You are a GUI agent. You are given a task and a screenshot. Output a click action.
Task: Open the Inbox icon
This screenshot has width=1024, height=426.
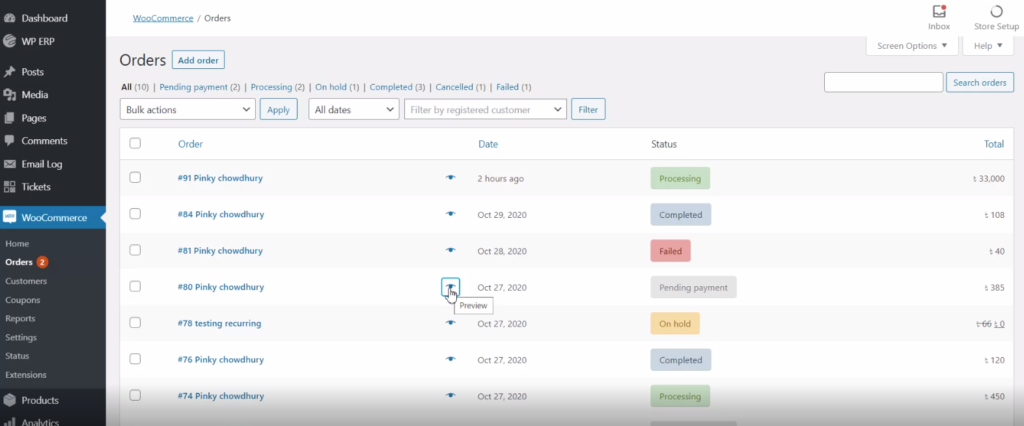tap(938, 12)
